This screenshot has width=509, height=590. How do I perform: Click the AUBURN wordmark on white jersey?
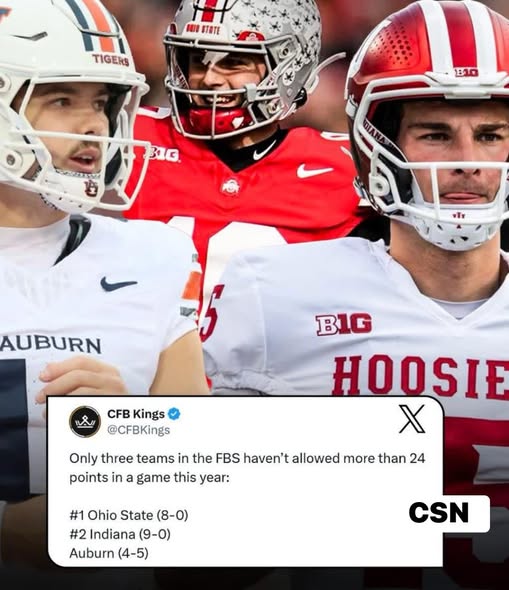tap(50, 345)
